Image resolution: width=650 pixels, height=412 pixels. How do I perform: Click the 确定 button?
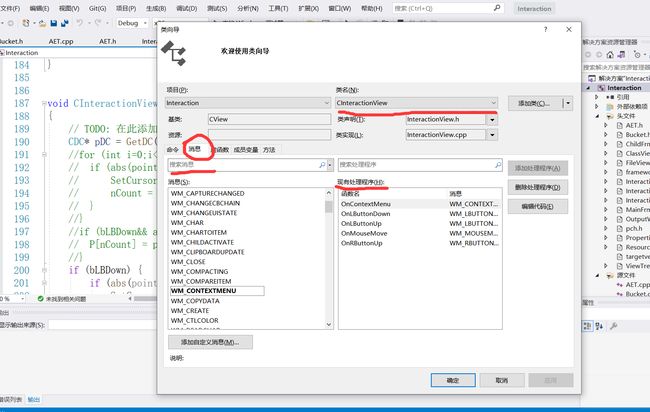pyautogui.click(x=451, y=380)
